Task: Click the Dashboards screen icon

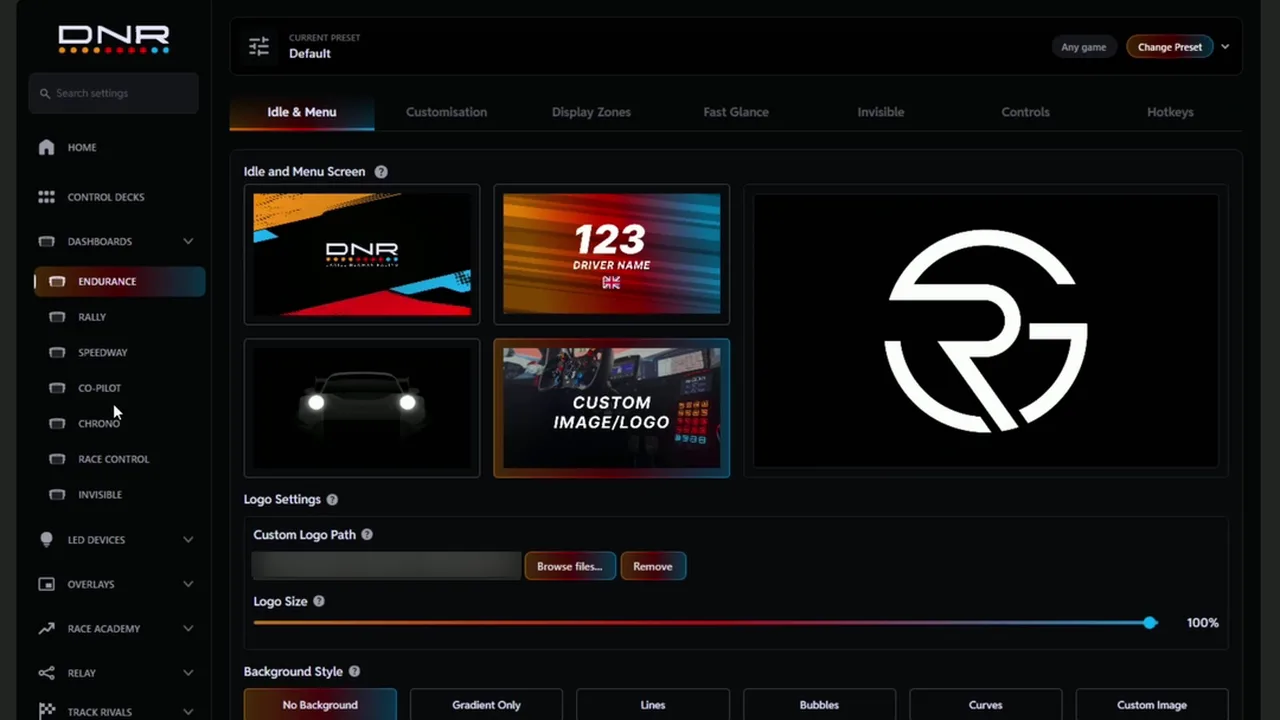Action: (x=46, y=241)
